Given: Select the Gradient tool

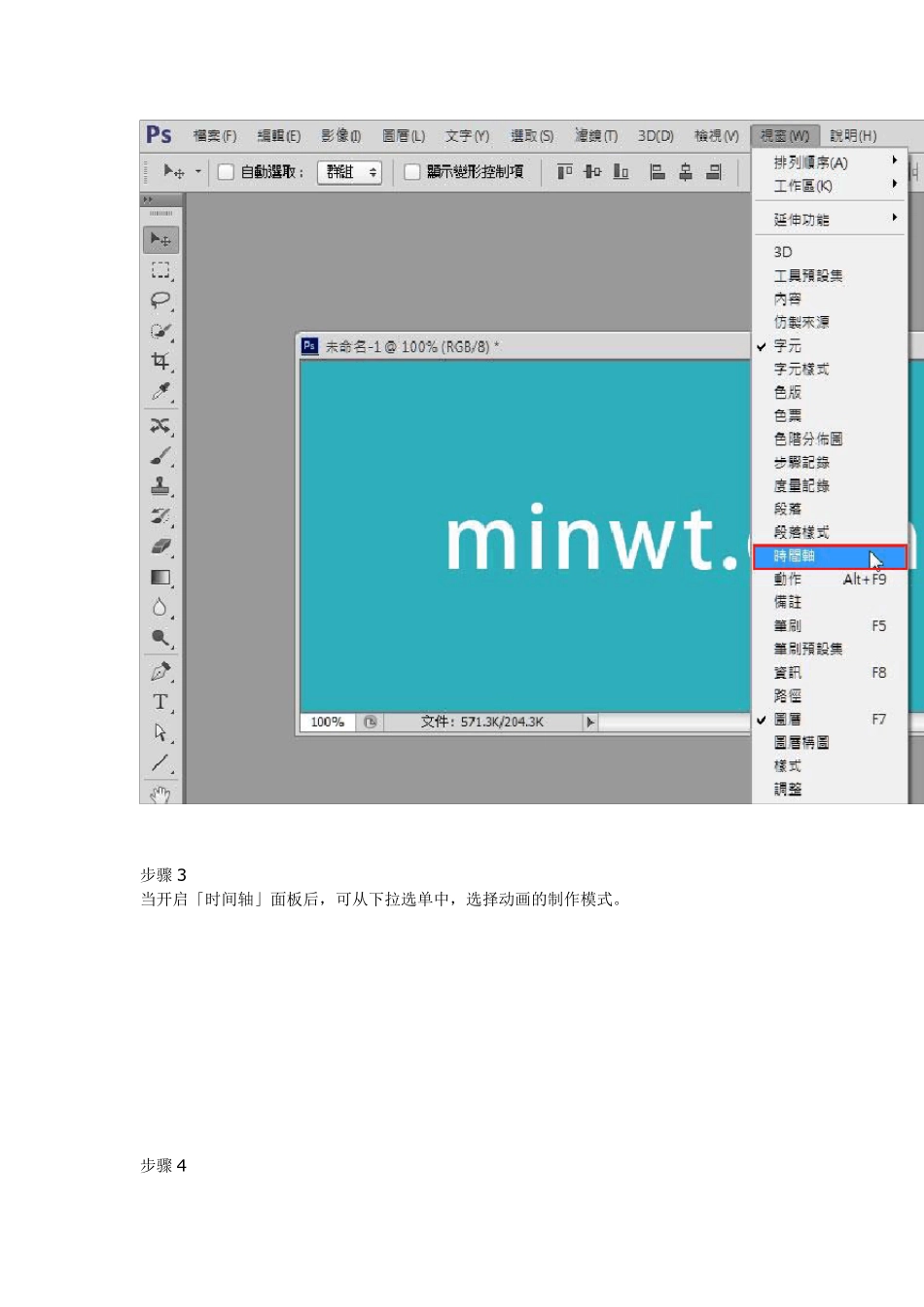Looking at the screenshot, I should pos(160,578).
